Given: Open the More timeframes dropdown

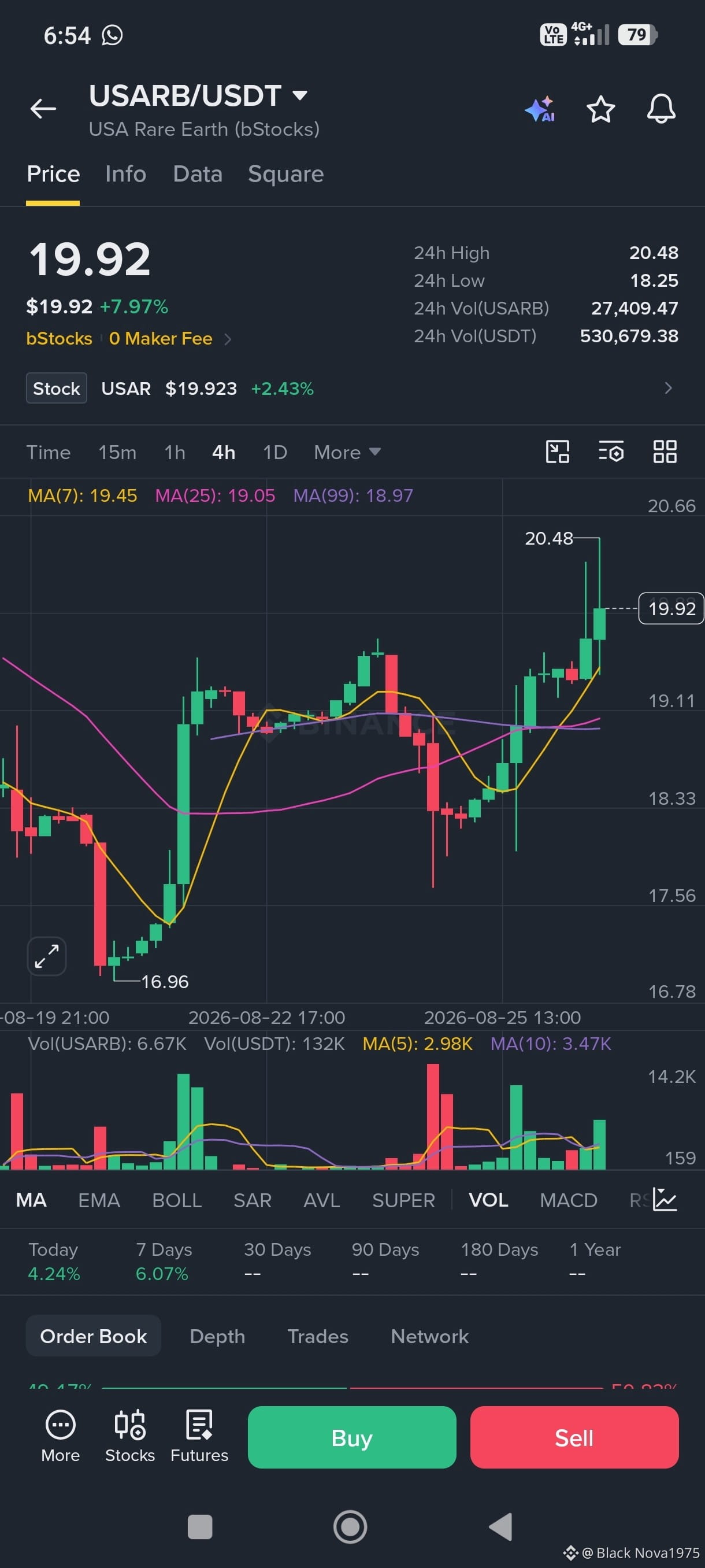Looking at the screenshot, I should point(347,452).
